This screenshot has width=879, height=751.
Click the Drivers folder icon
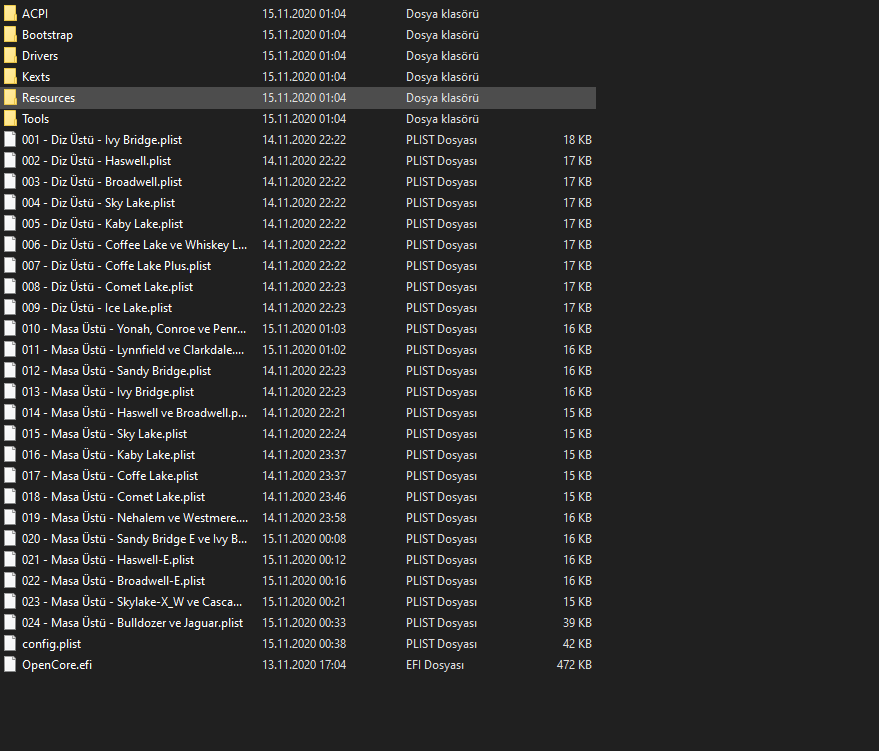(x=10, y=56)
